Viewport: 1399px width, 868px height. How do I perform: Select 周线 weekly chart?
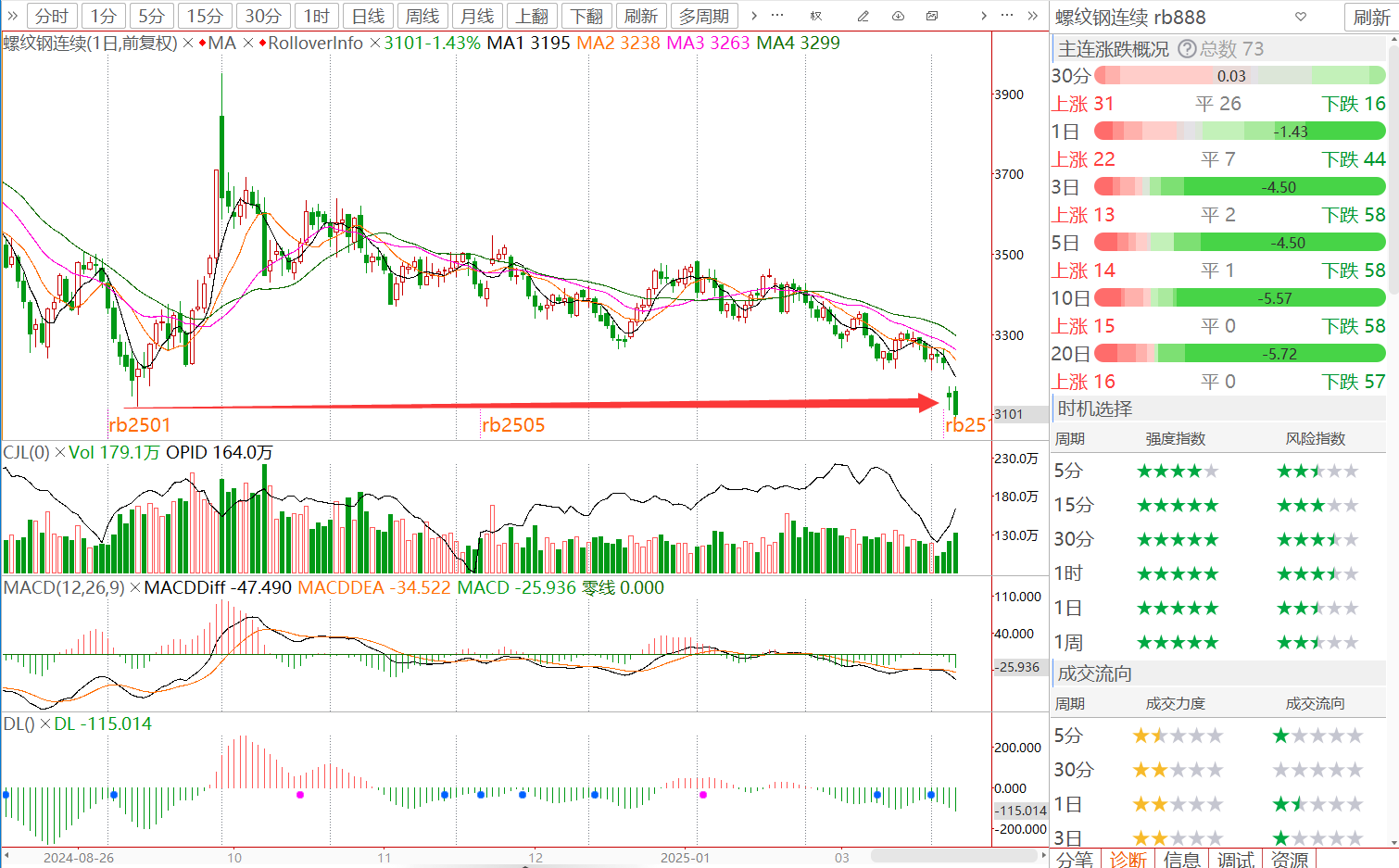[x=422, y=16]
